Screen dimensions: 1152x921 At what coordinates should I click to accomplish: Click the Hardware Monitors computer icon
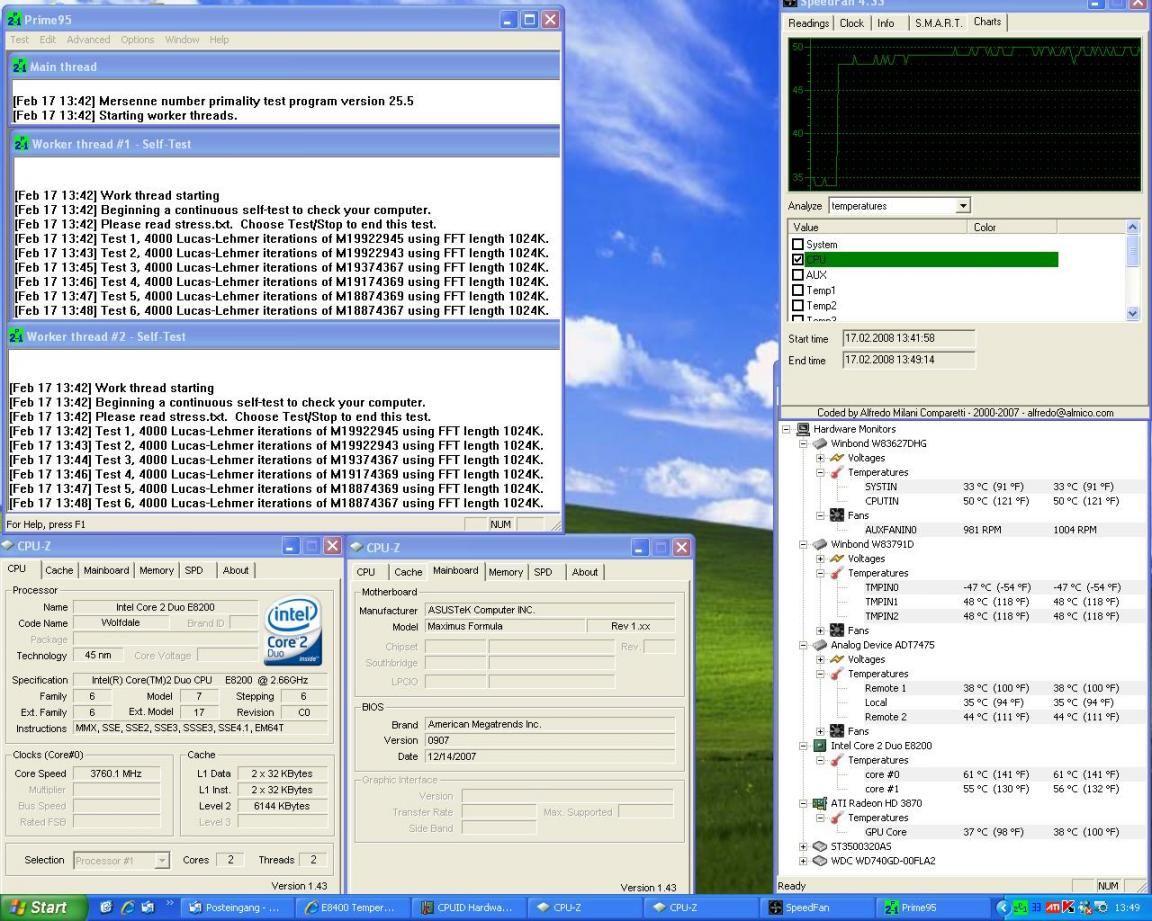pos(803,429)
